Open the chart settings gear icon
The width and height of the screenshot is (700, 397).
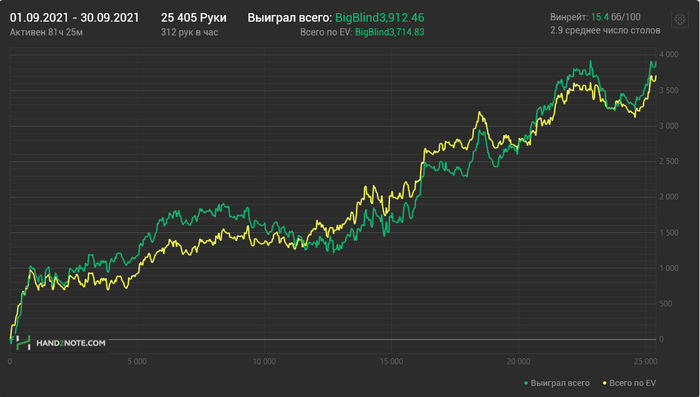tap(680, 19)
